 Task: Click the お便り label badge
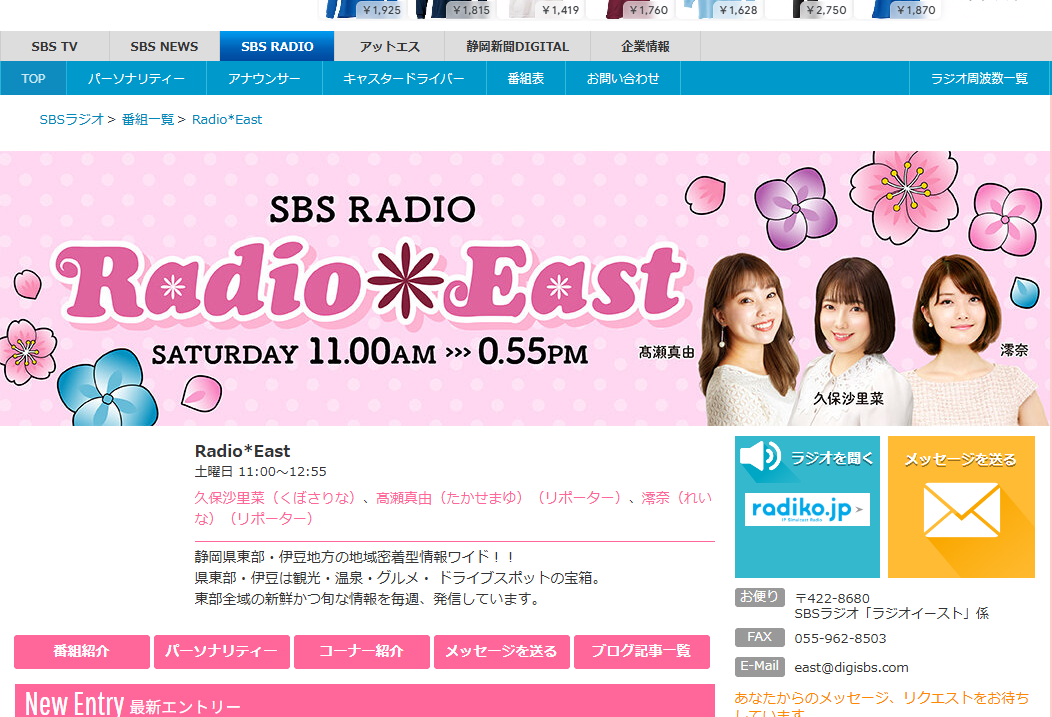pyautogui.click(x=759, y=597)
